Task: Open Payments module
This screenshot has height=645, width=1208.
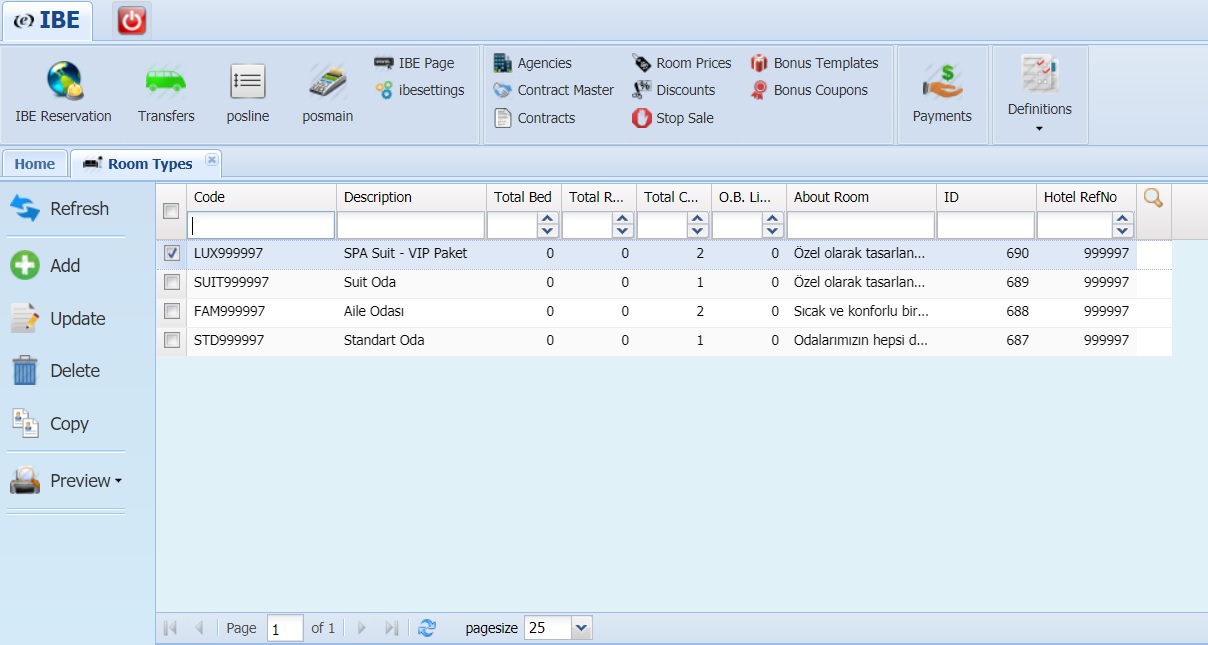Action: click(942, 93)
